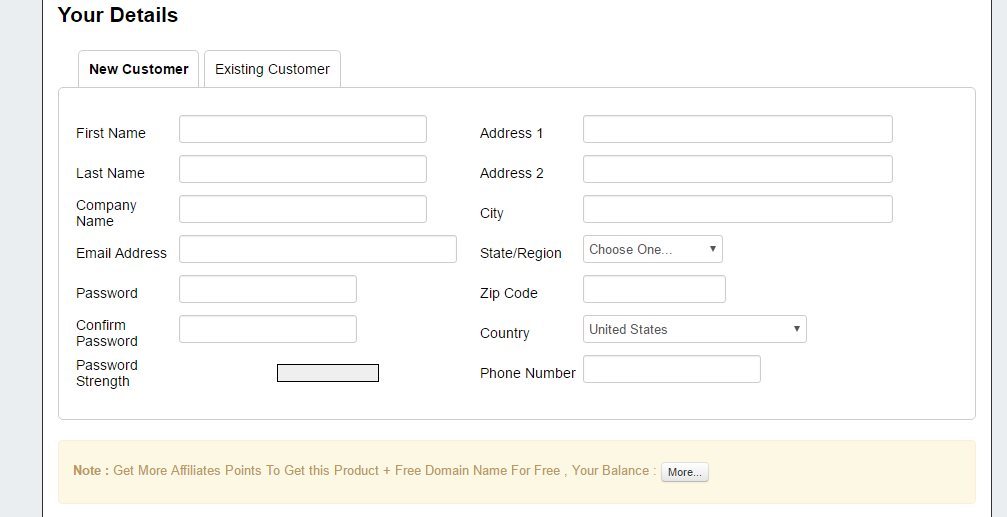Click the Your Details heading

(x=118, y=15)
